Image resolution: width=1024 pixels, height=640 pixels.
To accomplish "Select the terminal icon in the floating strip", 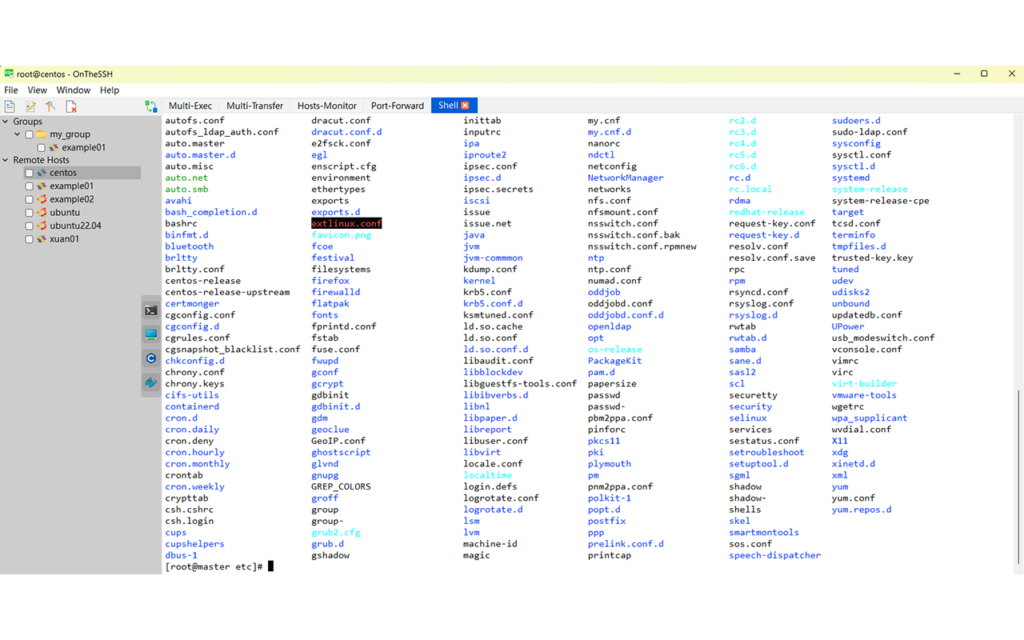I will tap(150, 310).
